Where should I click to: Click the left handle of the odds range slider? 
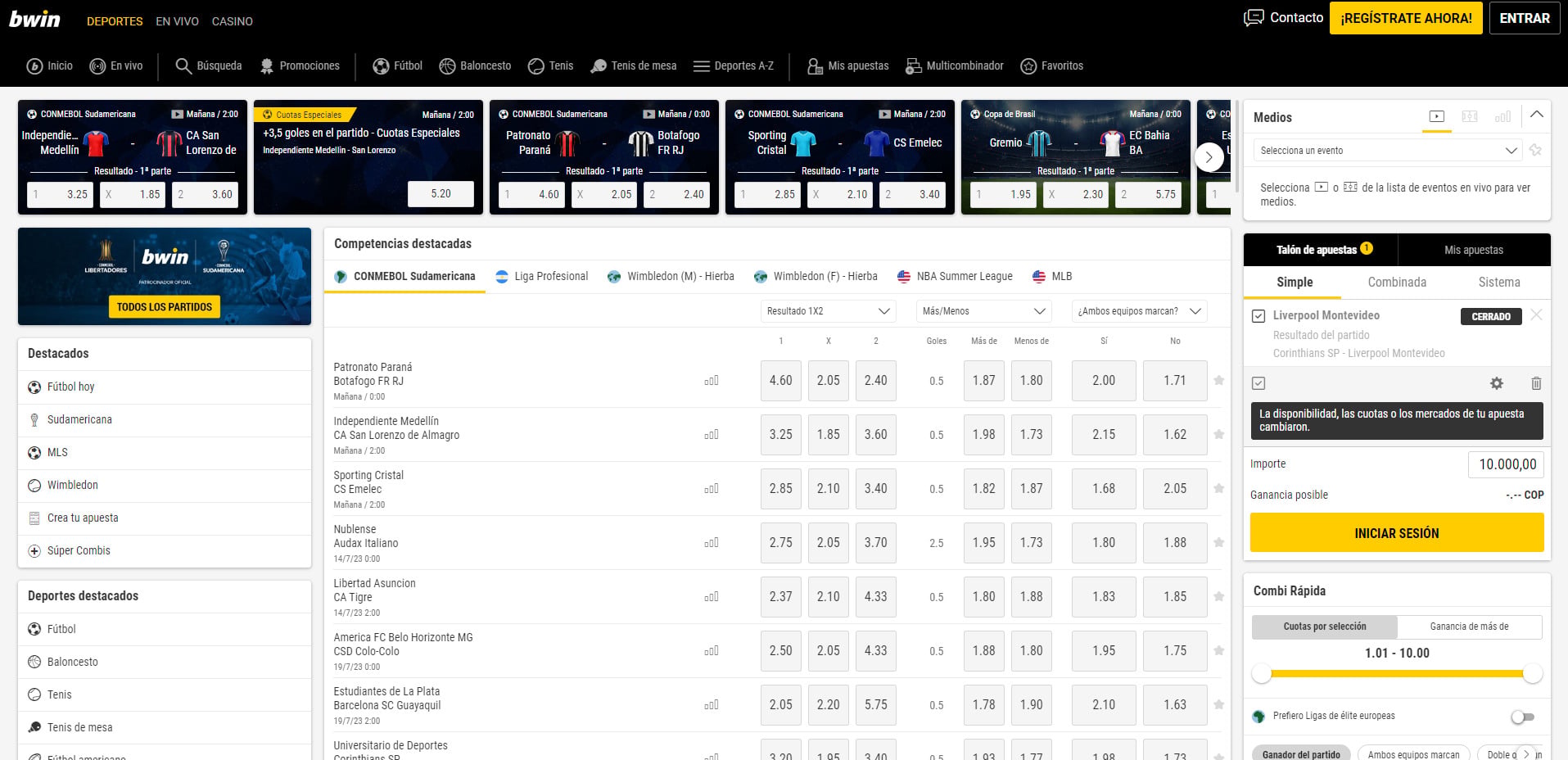coord(1262,674)
